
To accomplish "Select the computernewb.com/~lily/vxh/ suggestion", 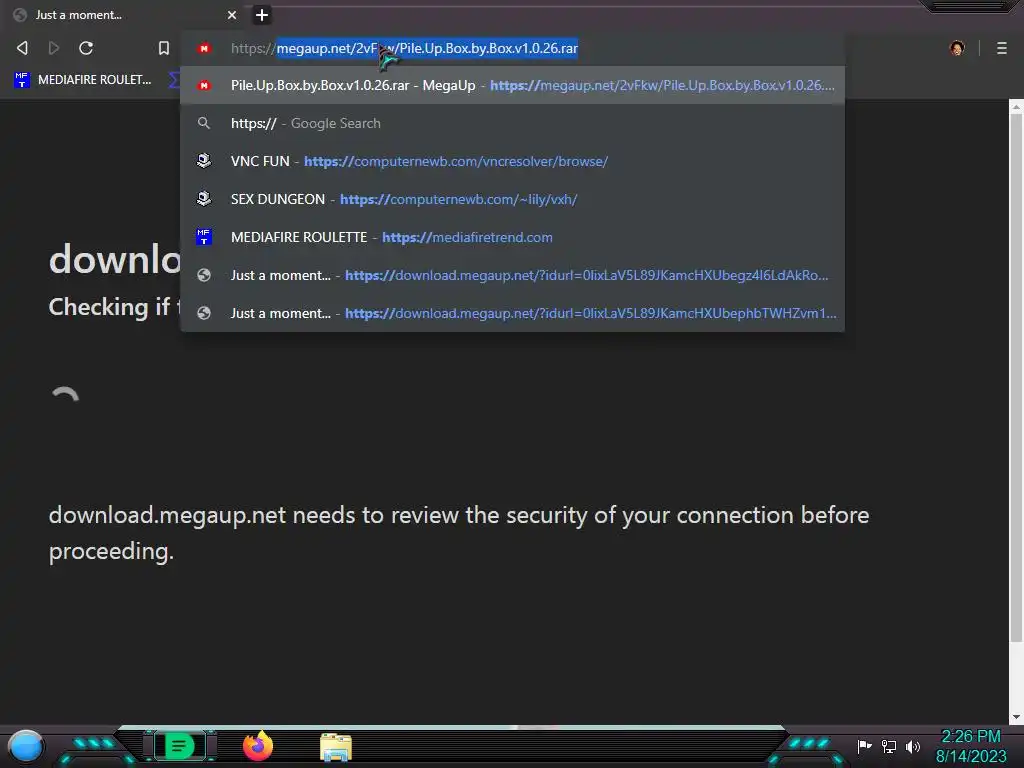I will pos(513,199).
